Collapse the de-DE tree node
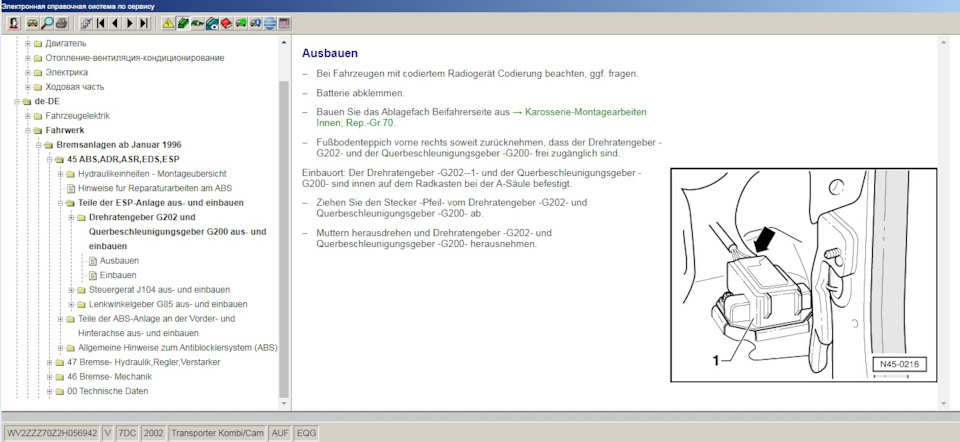 pyautogui.click(x=17, y=102)
